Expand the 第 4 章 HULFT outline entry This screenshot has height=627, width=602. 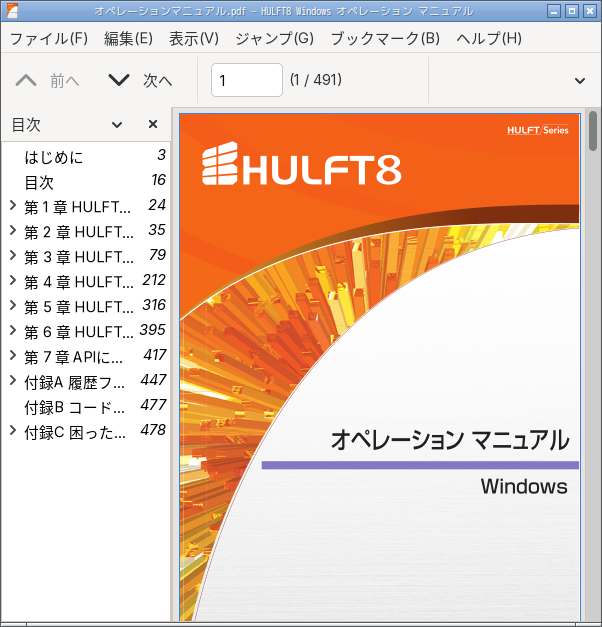(13, 281)
